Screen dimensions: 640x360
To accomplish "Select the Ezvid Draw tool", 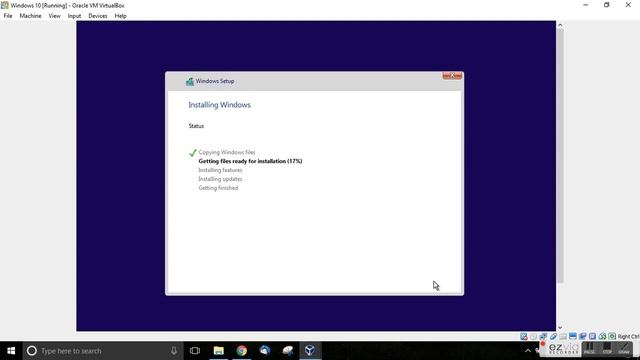I will (x=624, y=348).
